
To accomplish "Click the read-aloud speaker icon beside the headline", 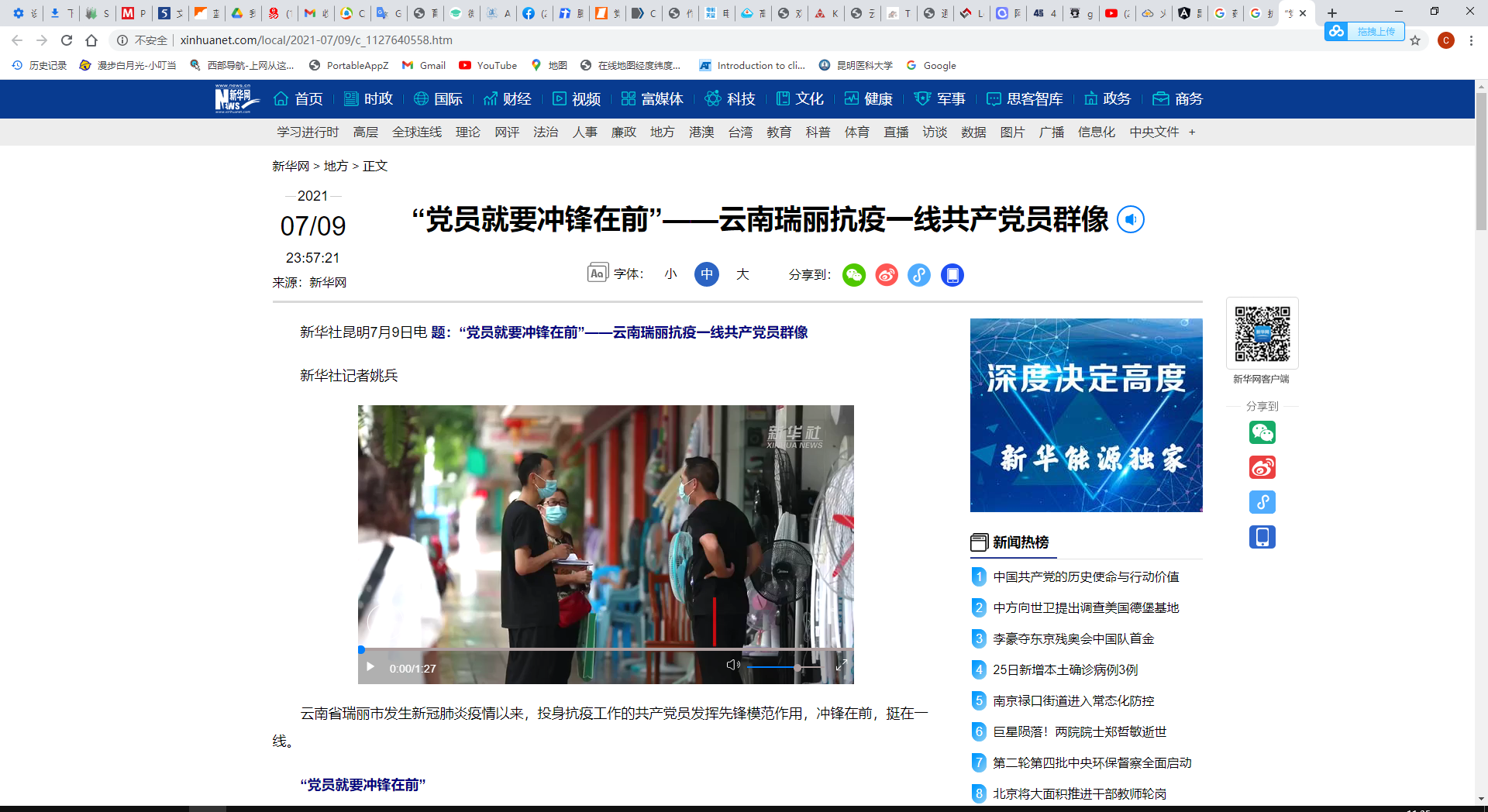I will (1131, 219).
